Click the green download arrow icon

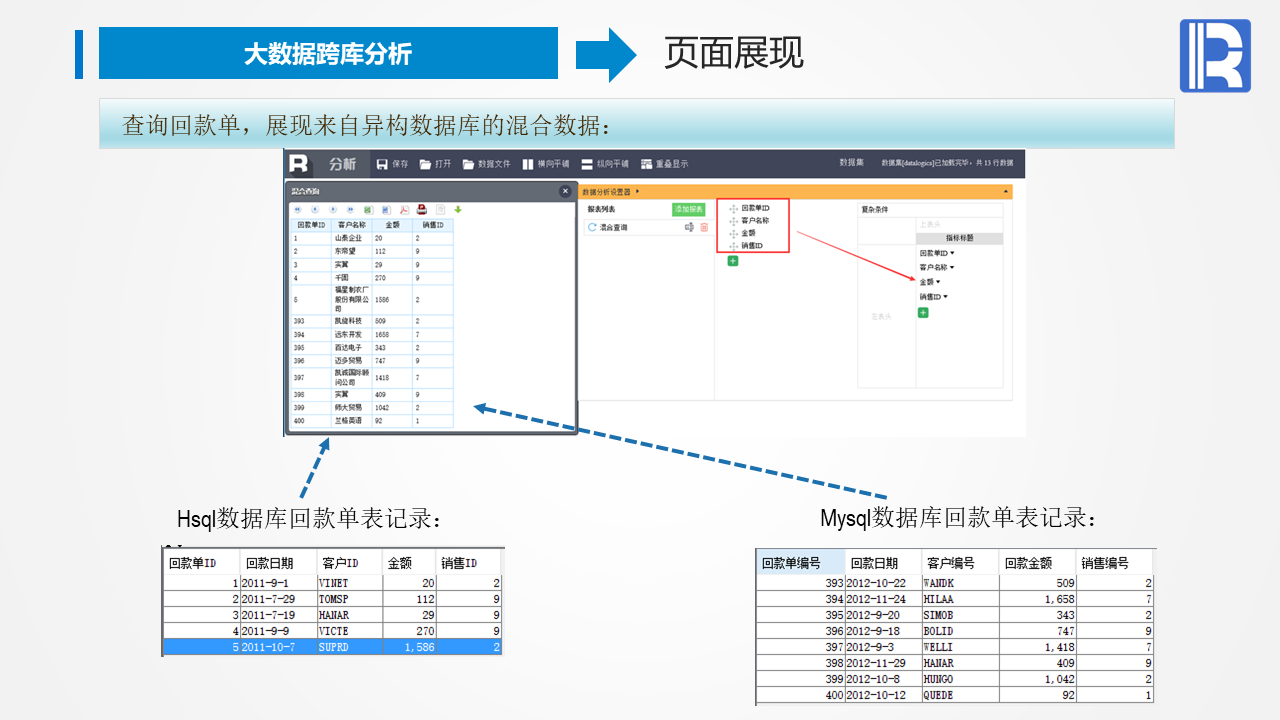tap(458, 210)
